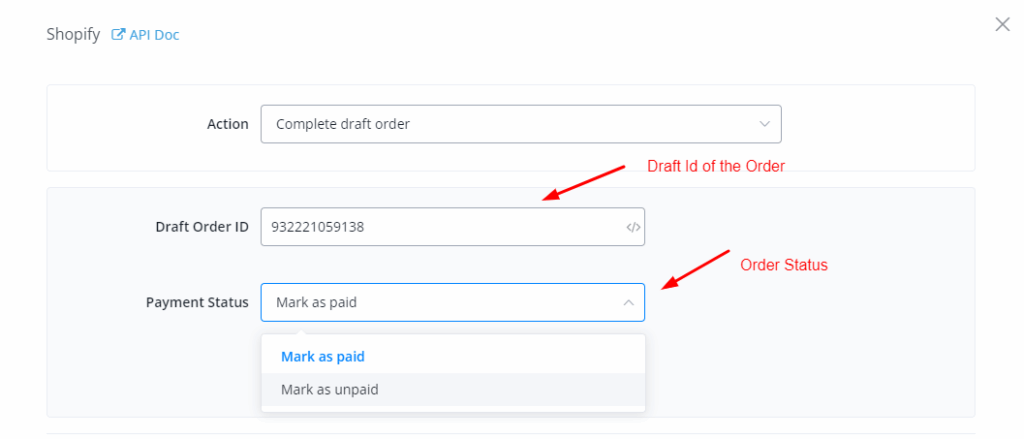Collapse the Payment Status list using the up chevron

(x=628, y=302)
